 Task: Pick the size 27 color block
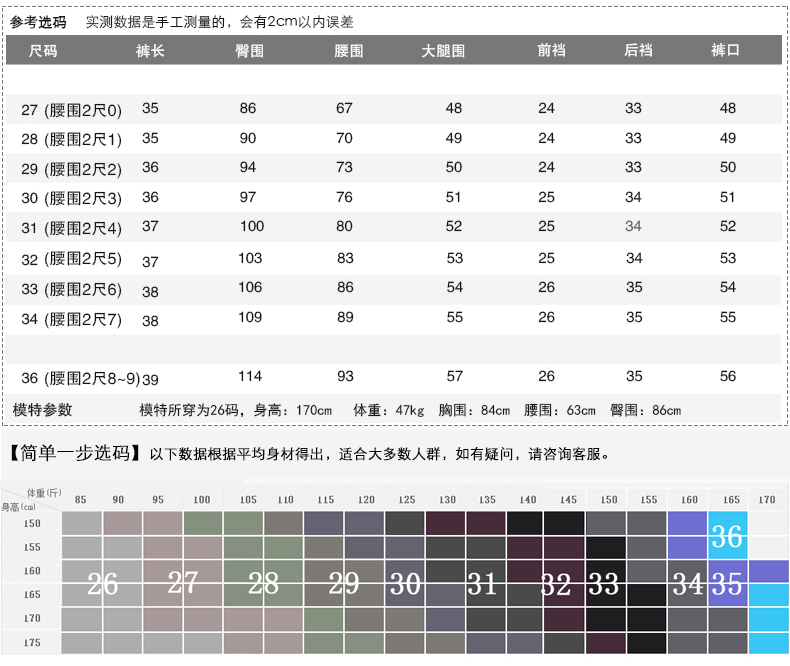183,583
